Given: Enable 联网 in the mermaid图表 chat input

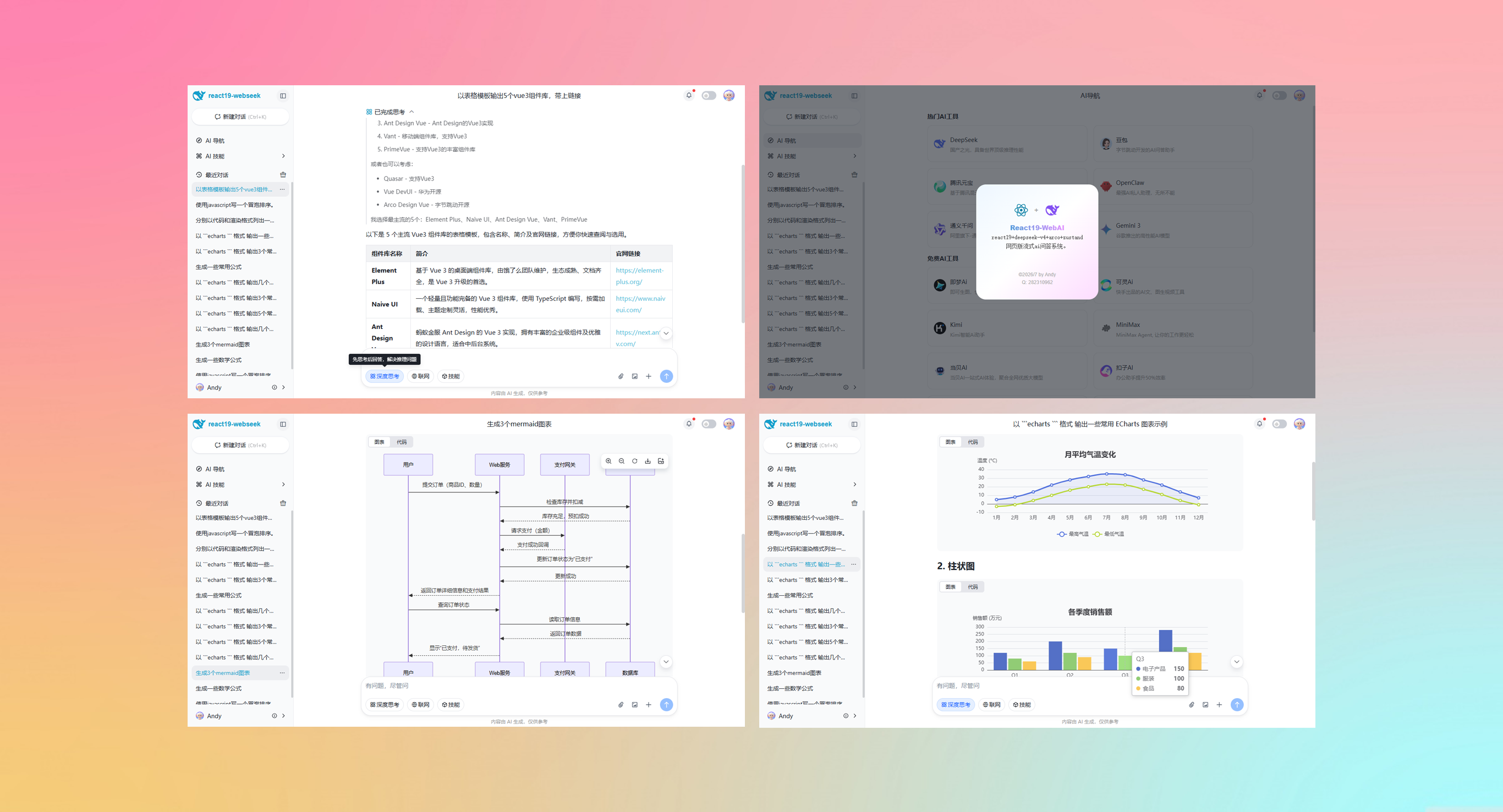Looking at the screenshot, I should click(x=420, y=705).
